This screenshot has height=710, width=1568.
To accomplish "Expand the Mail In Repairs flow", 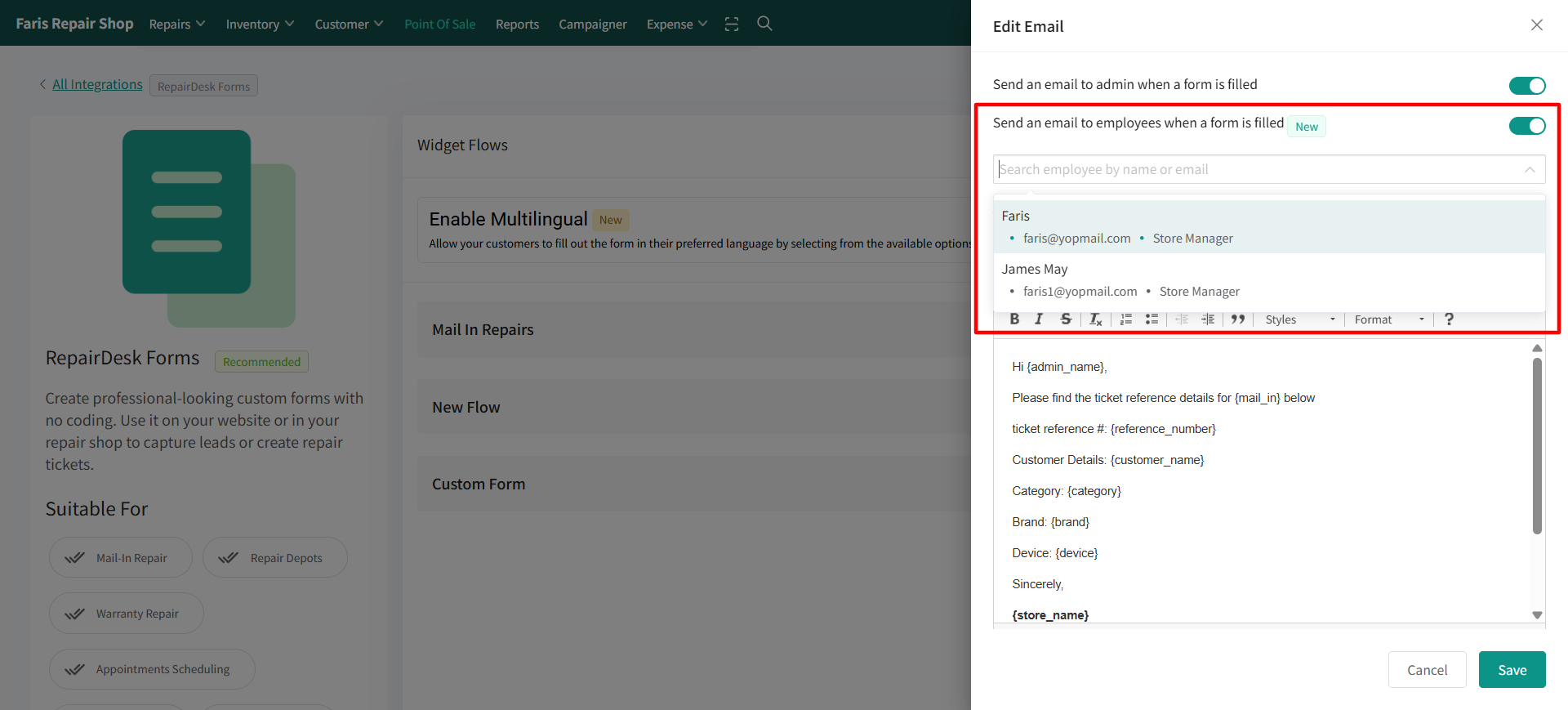I will [694, 329].
